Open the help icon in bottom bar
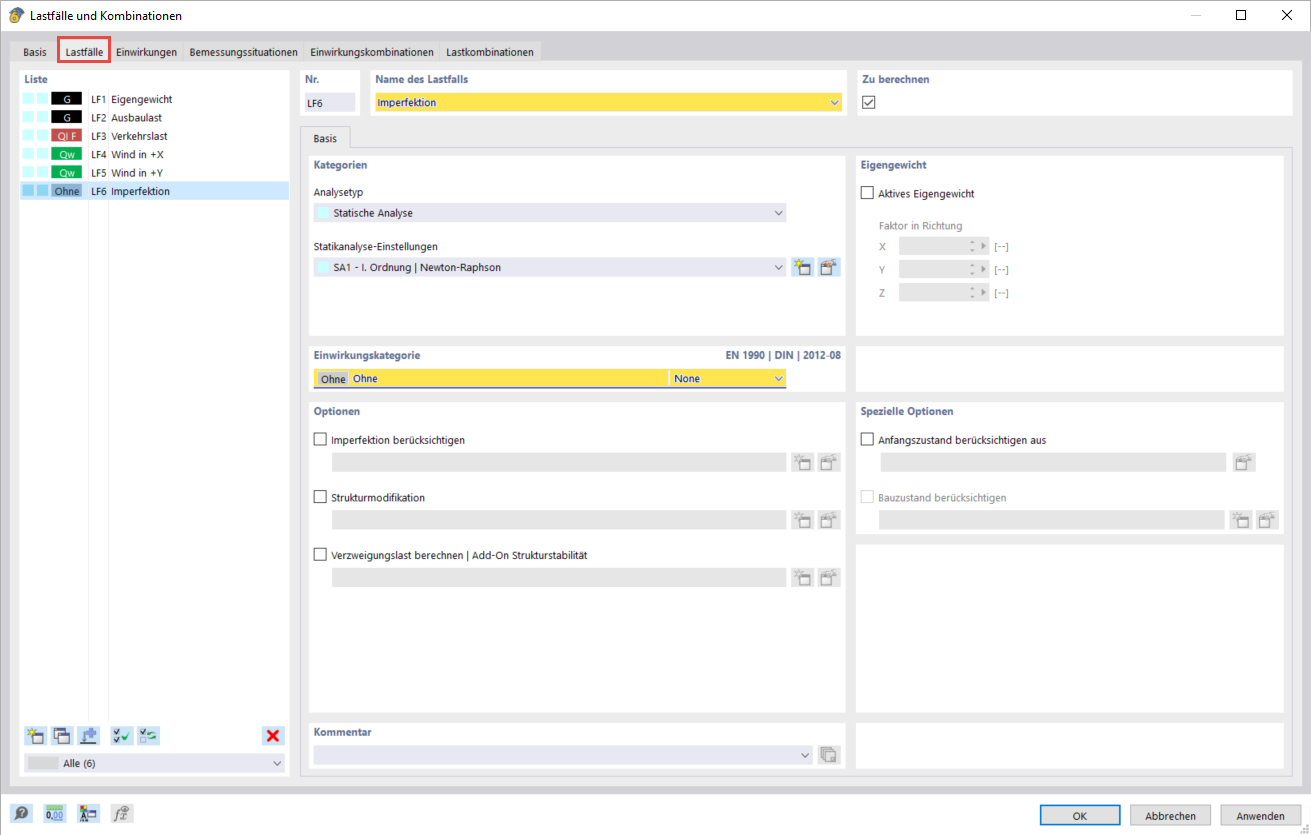1311x835 pixels. (x=22, y=814)
